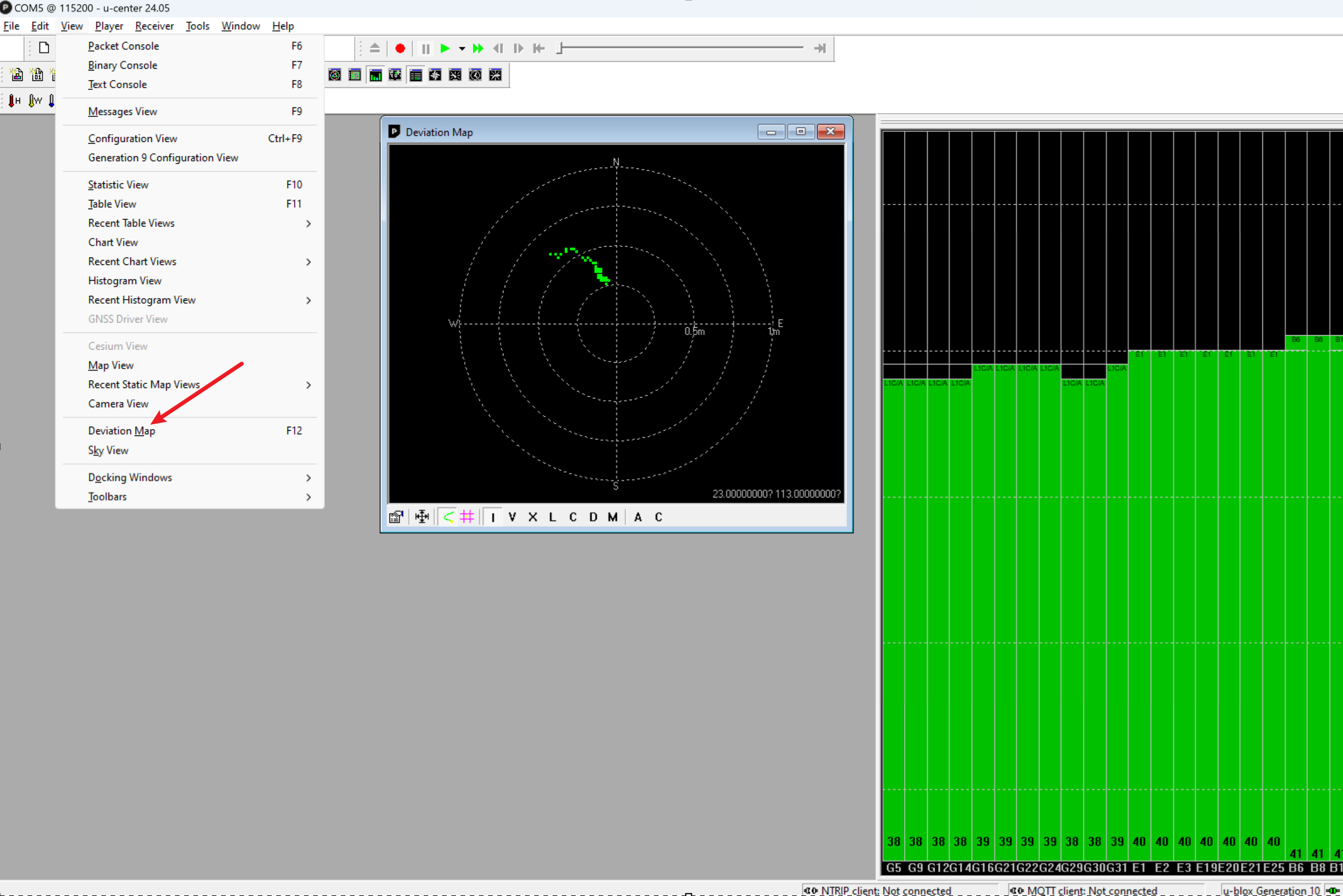The width and height of the screenshot is (1343, 896).
Task: Click the clock view toolbar icon
Action: click(x=475, y=75)
